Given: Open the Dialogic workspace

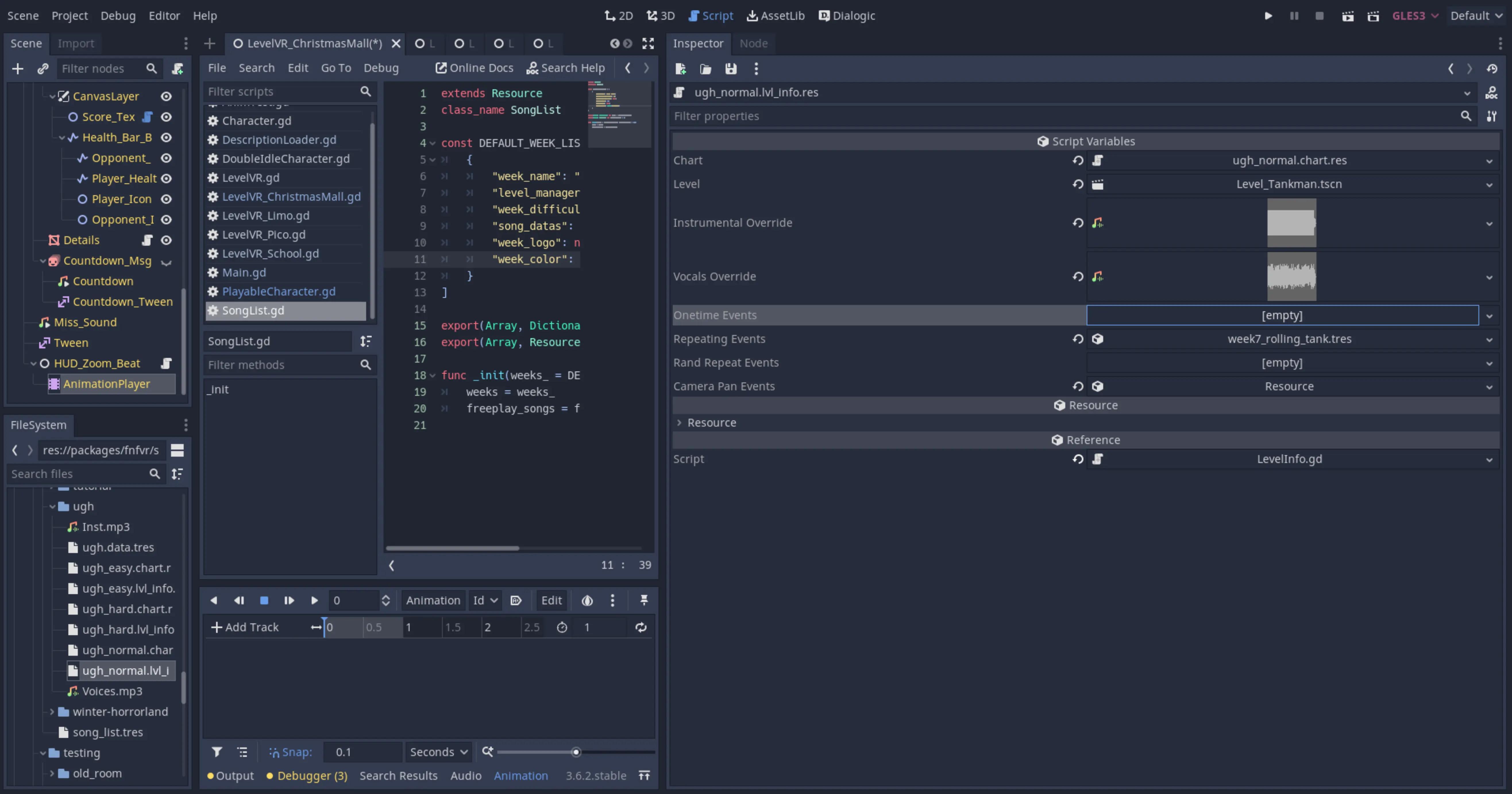Looking at the screenshot, I should tap(847, 16).
